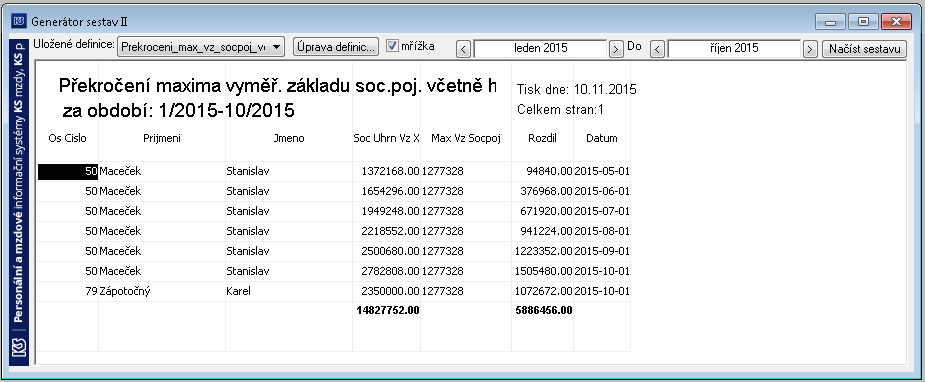
Task: Click Rozdil value 376968.00
Action: pyautogui.click(x=546, y=192)
